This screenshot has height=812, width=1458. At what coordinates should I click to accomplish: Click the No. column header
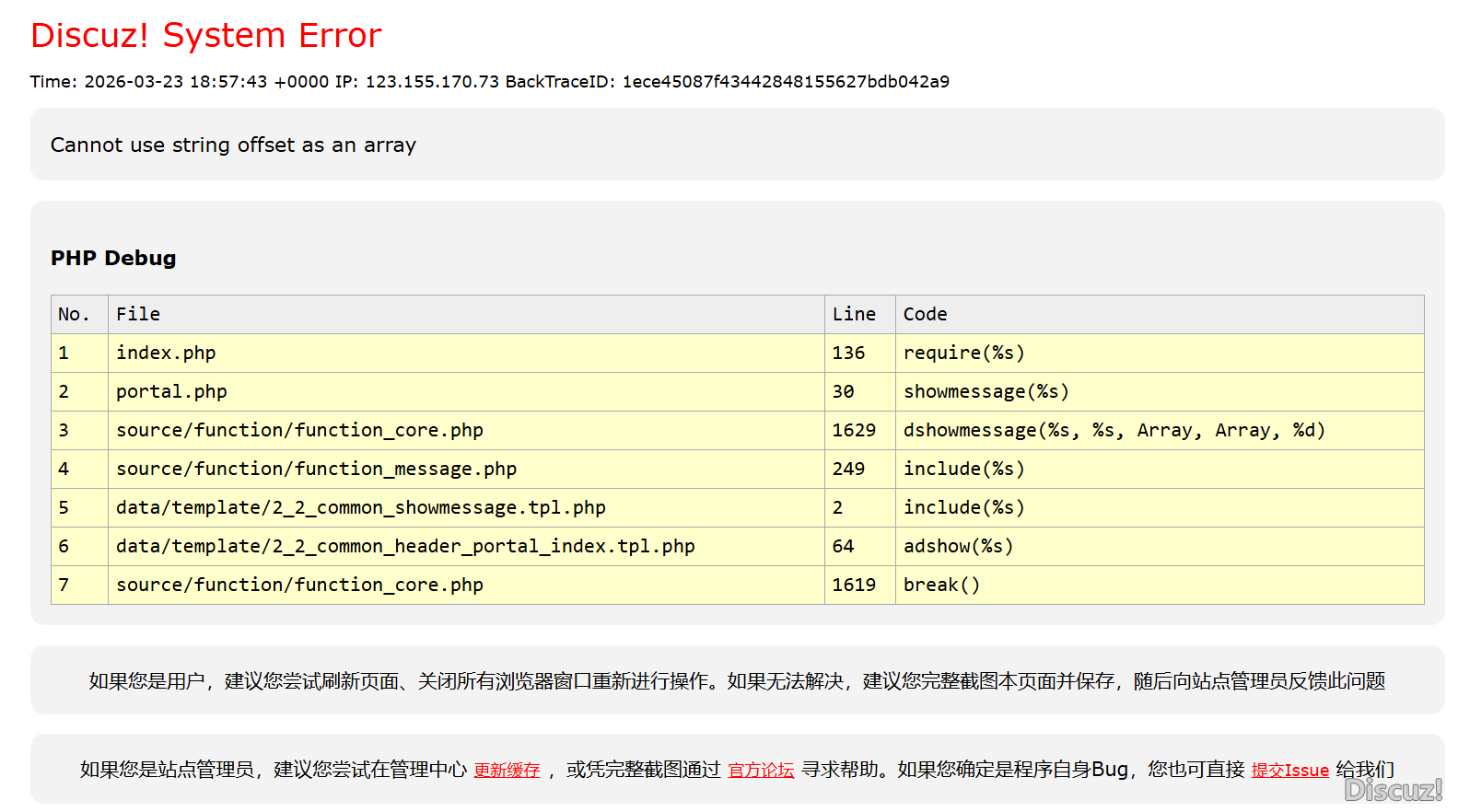74,315
